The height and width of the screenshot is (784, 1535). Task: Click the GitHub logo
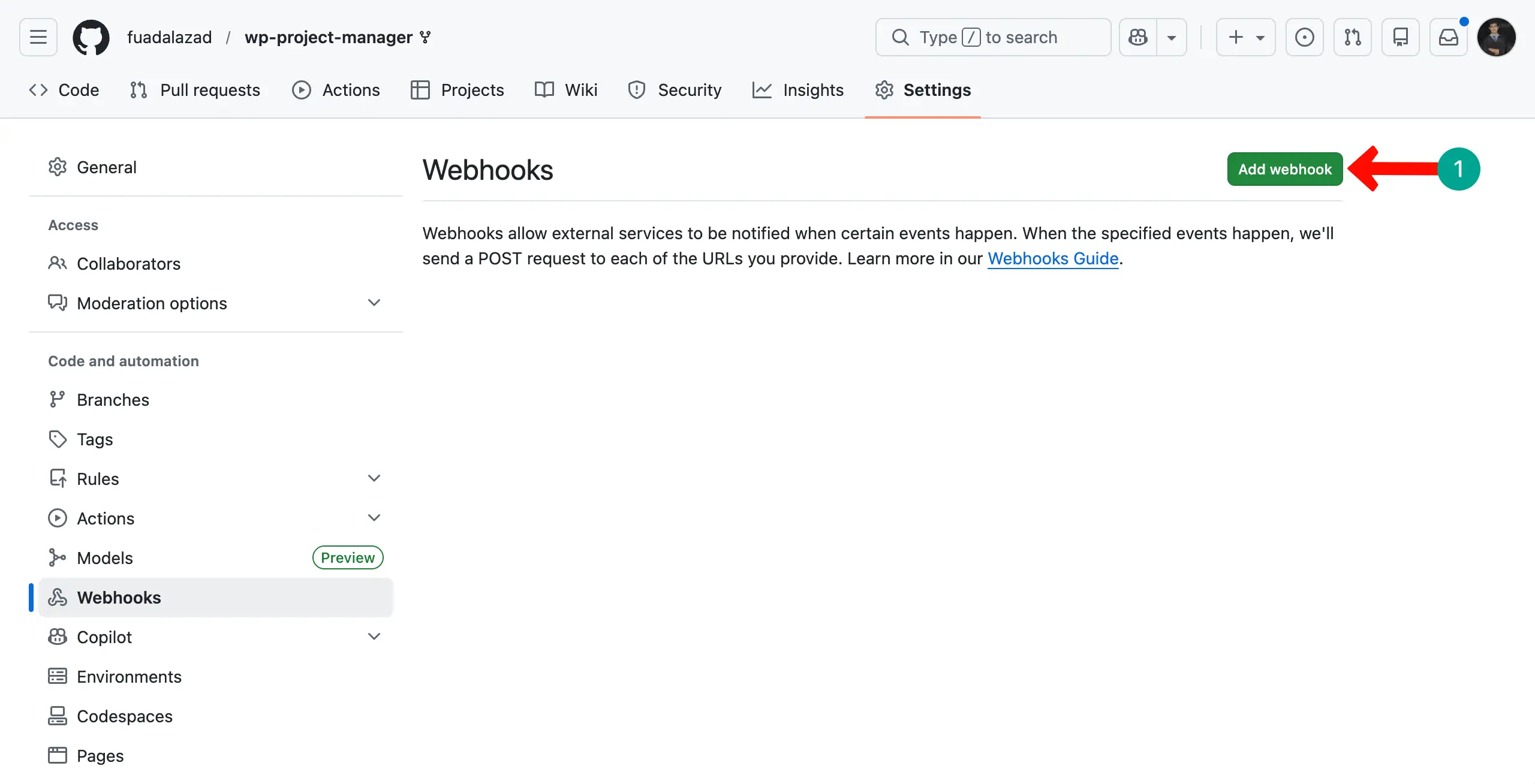tap(91, 37)
